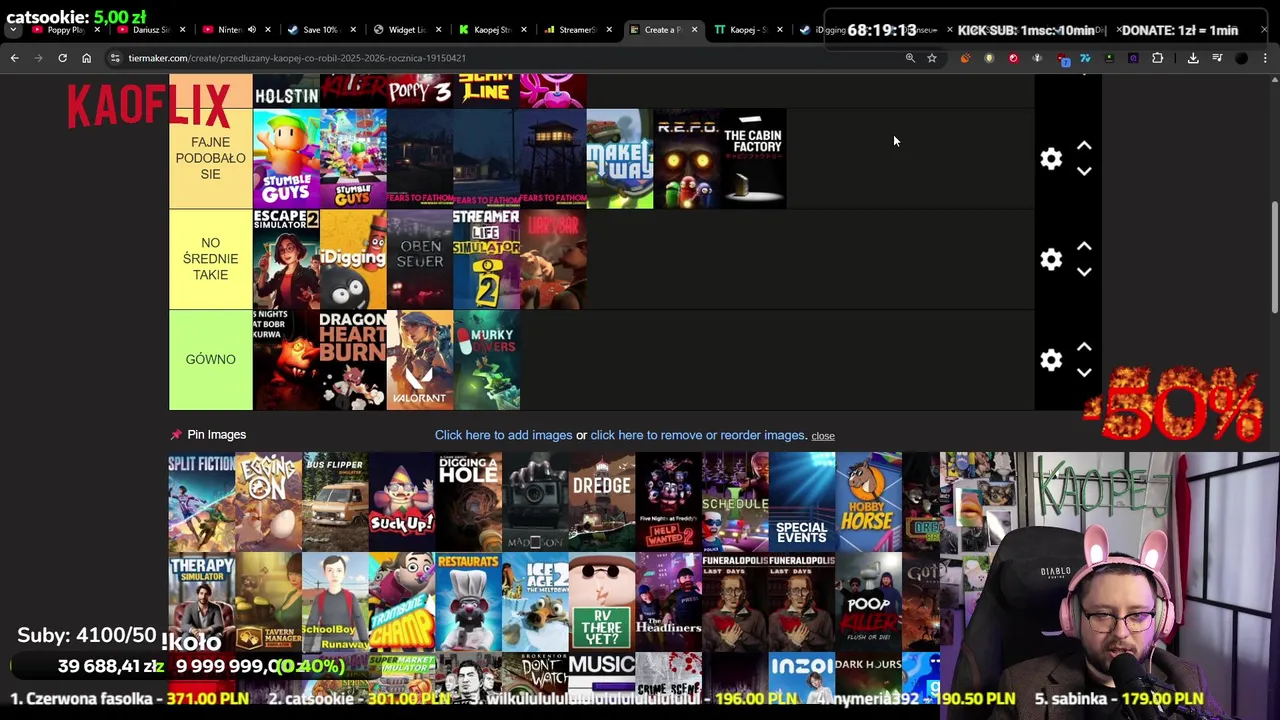The image size is (1280, 720).
Task: Open browser extensions puzzle icon
Action: pyautogui.click(x=1157, y=58)
